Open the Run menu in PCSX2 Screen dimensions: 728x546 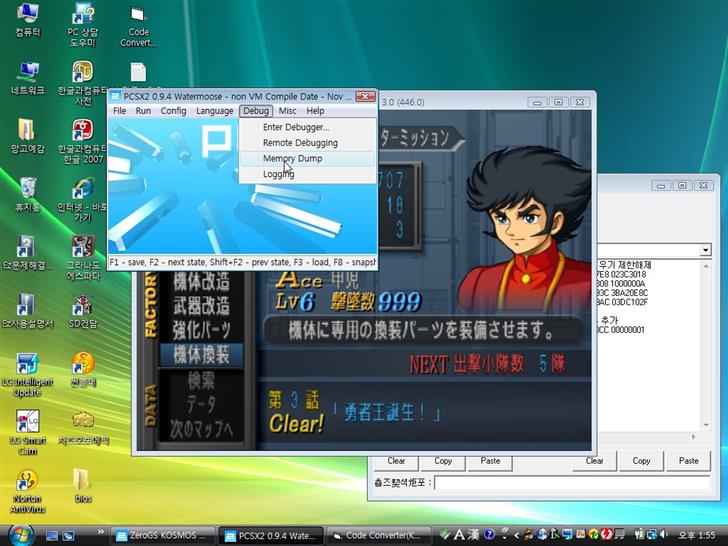tap(143, 111)
